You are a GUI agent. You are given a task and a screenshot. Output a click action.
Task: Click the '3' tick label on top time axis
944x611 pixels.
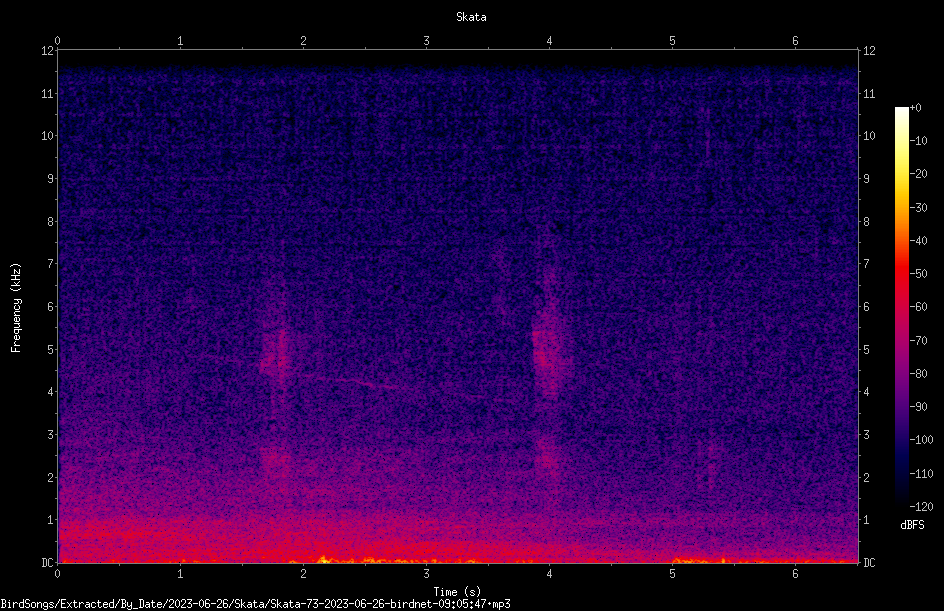point(426,41)
